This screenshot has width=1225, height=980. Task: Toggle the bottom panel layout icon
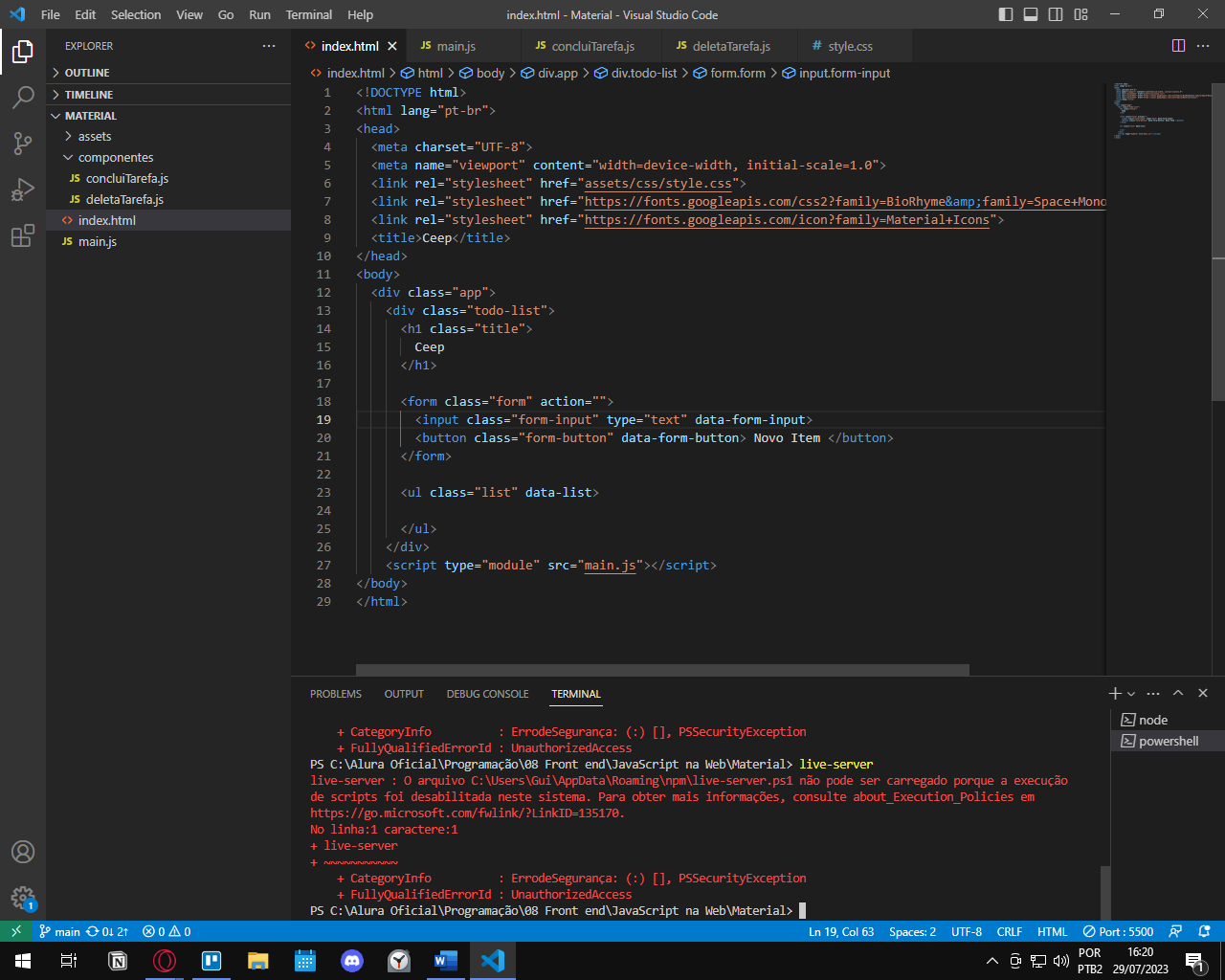[1031, 14]
